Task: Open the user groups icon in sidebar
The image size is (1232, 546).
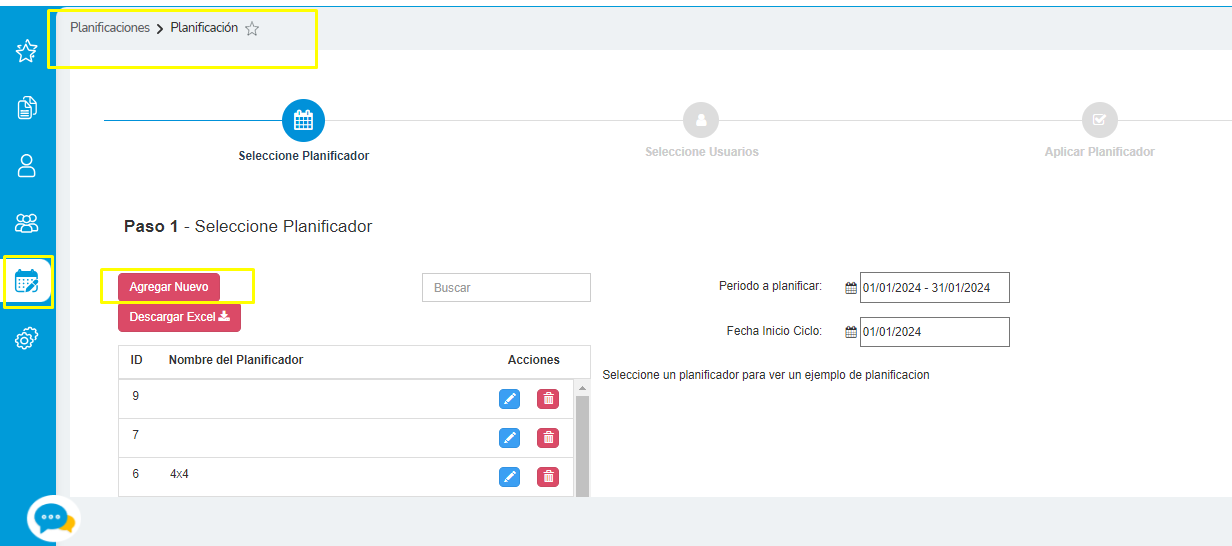Action: (x=27, y=223)
